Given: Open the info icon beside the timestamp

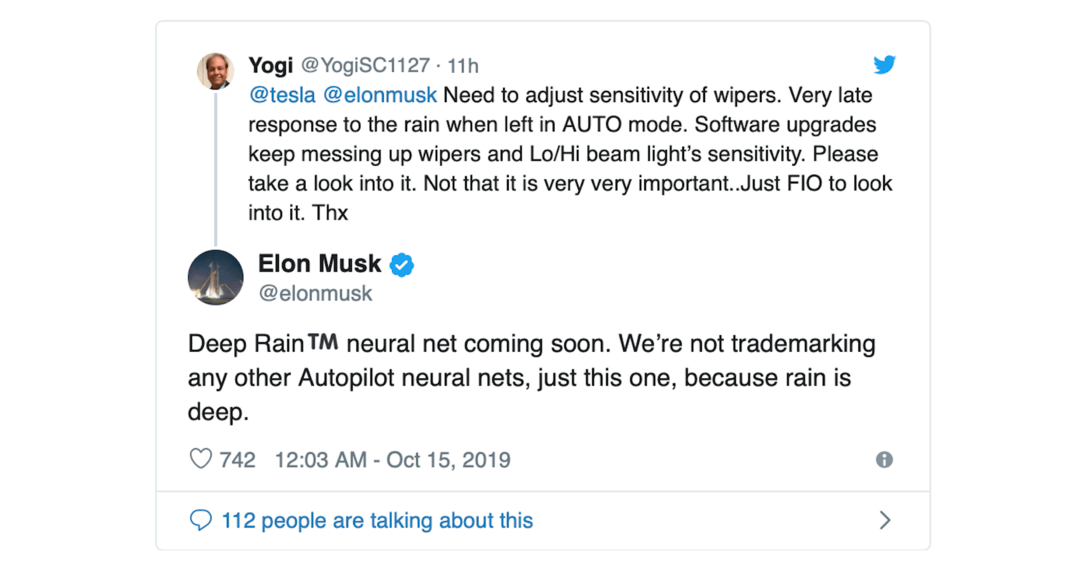Looking at the screenshot, I should point(884,460).
